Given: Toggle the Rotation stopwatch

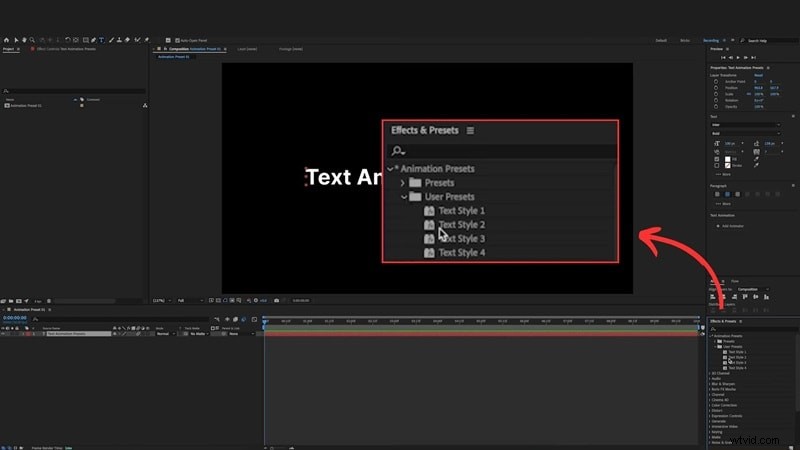Looking at the screenshot, I should pos(716,100).
